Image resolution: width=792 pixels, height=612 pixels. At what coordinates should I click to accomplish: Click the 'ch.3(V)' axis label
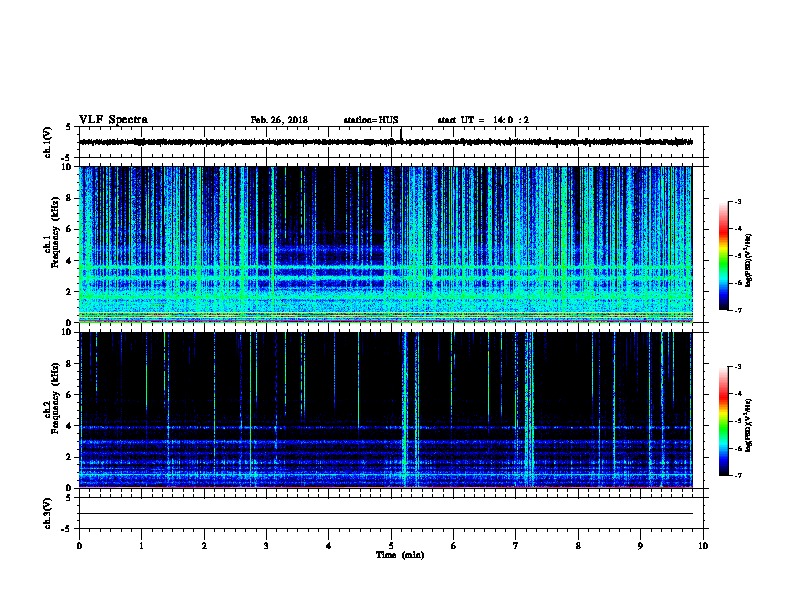[x=47, y=513]
